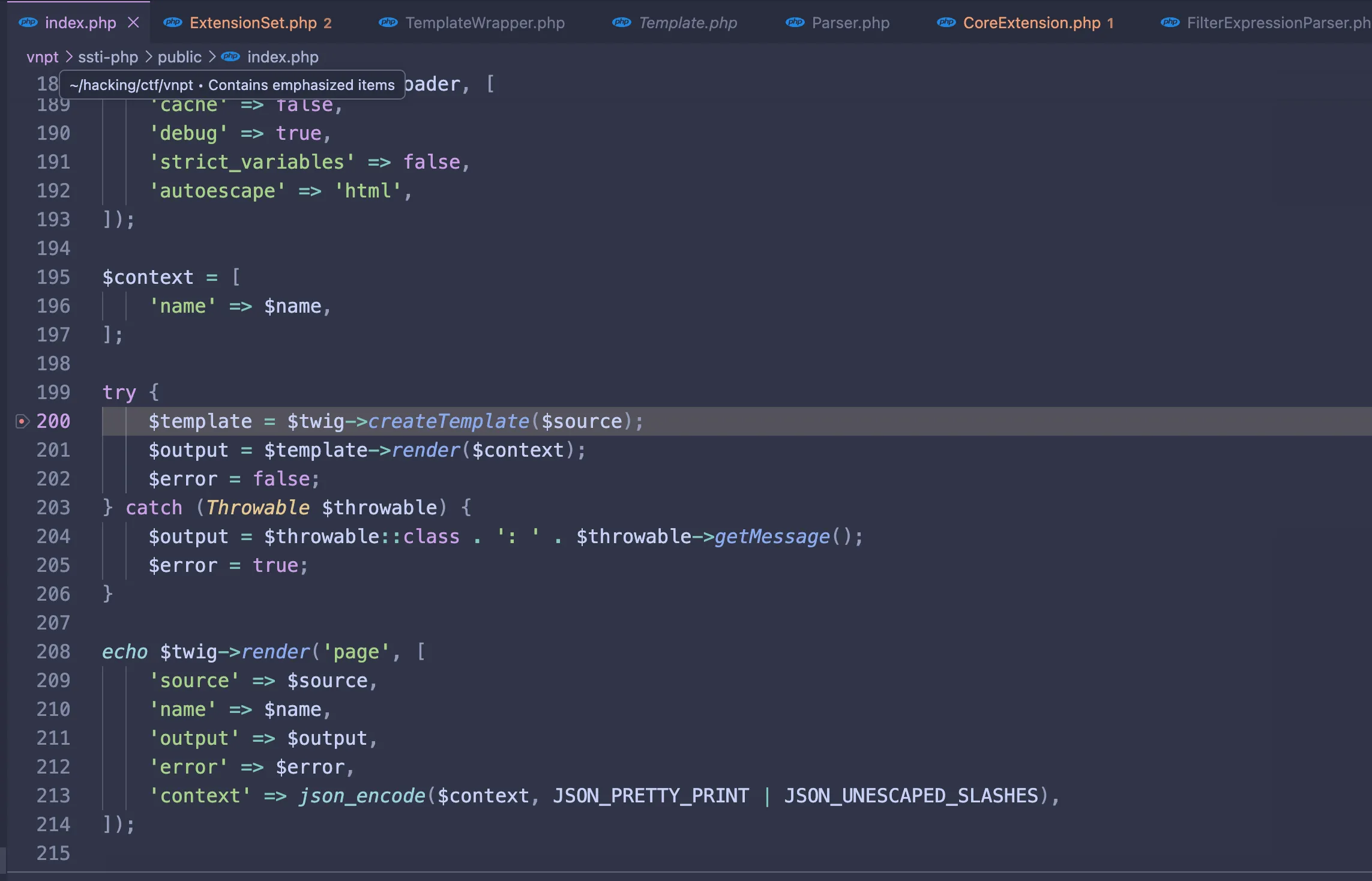Screen dimensions: 1372x881
Task: Click 'strict_variables' key
Action: [252, 162]
